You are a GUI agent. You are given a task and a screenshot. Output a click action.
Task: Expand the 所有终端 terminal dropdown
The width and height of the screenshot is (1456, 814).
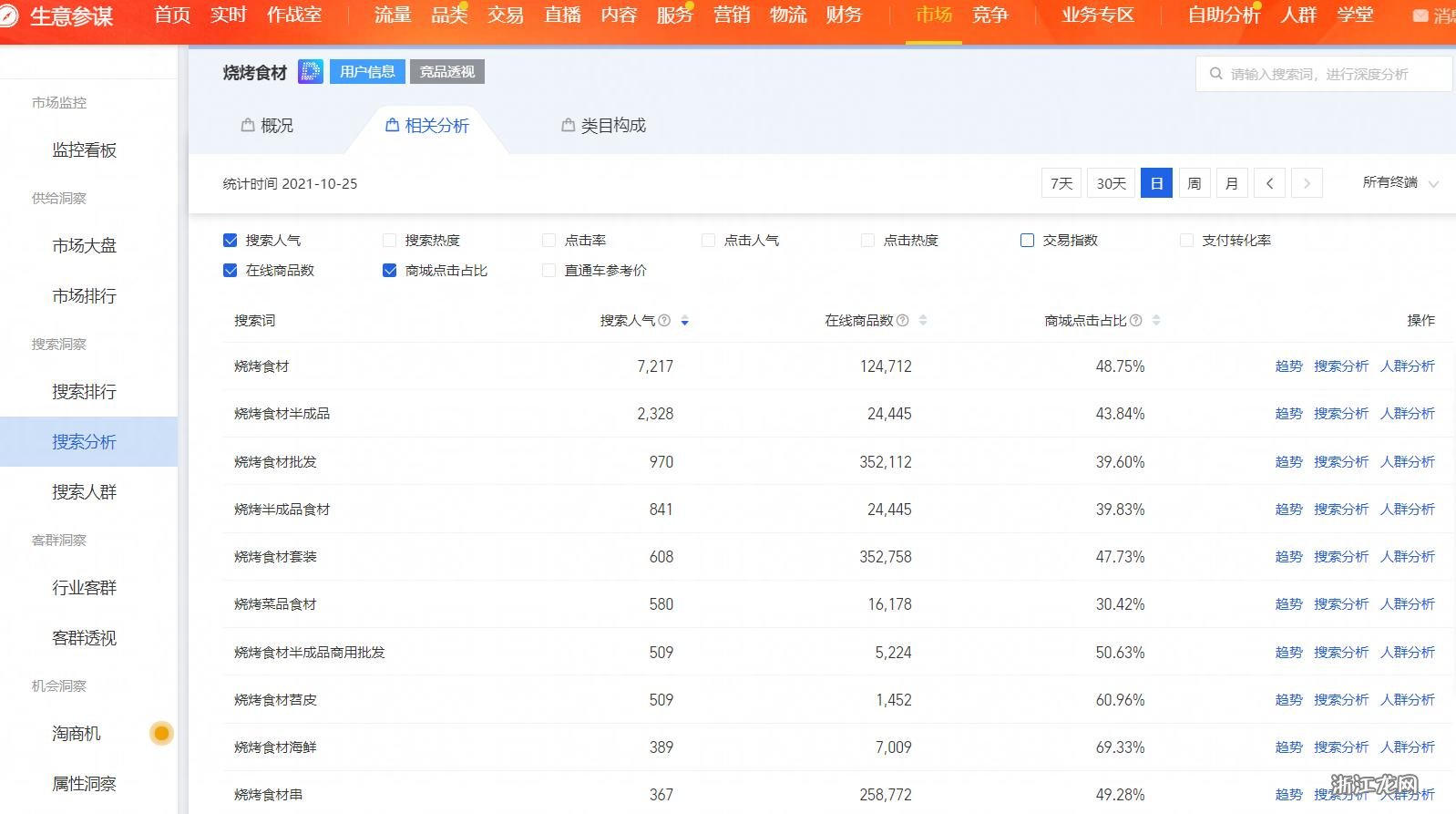[x=1400, y=183]
